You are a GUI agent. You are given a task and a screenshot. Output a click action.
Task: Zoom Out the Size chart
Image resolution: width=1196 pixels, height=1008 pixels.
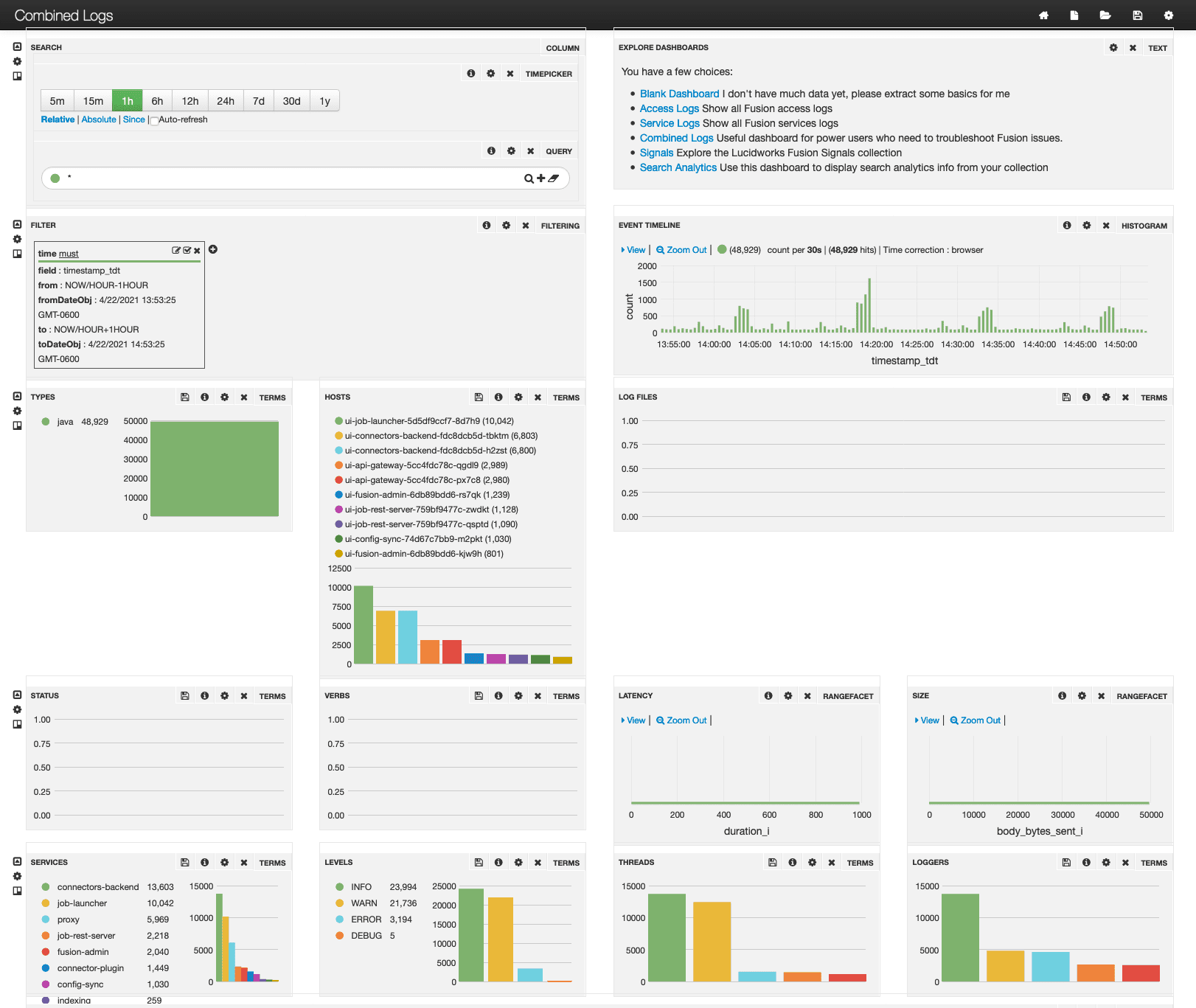(975, 720)
